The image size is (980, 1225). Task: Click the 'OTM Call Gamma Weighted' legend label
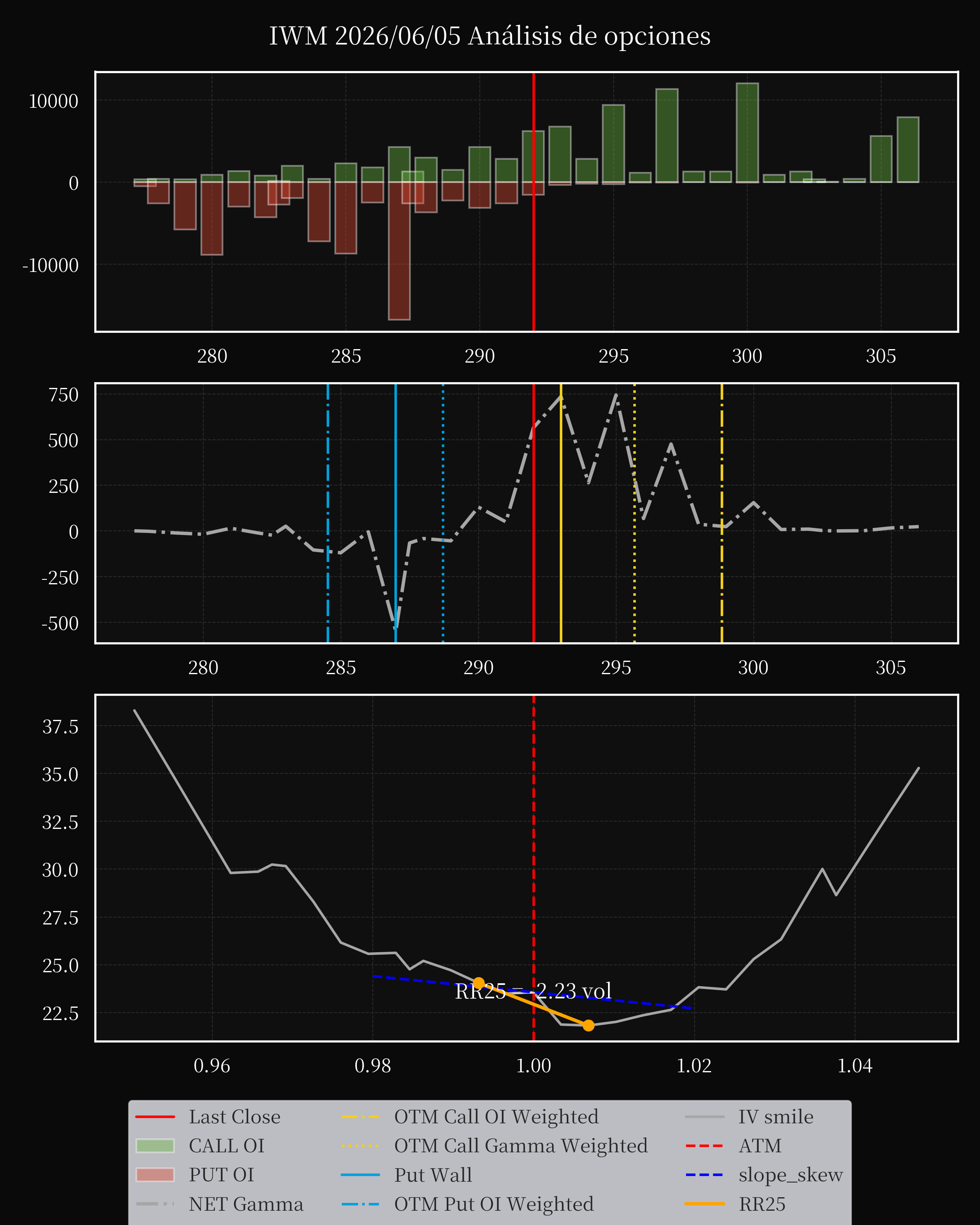tap(521, 1145)
